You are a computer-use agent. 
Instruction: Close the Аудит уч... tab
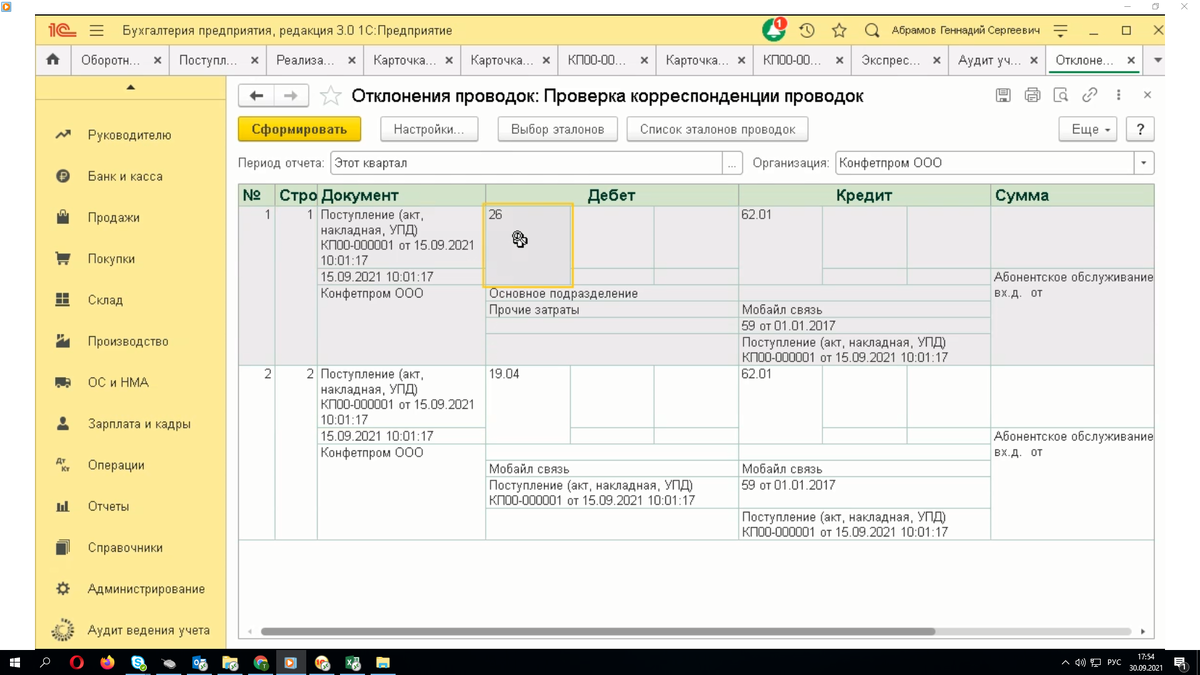click(1034, 60)
